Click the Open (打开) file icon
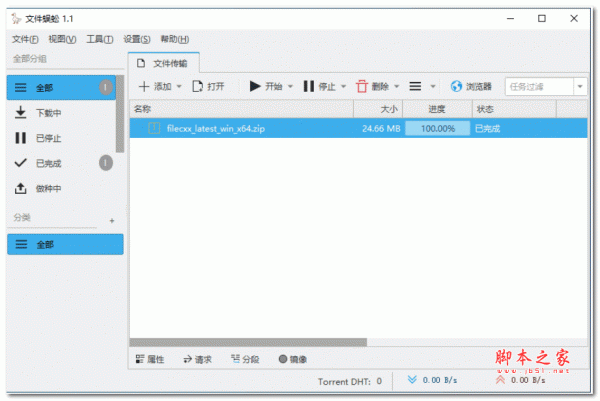600x401 pixels. (x=197, y=86)
